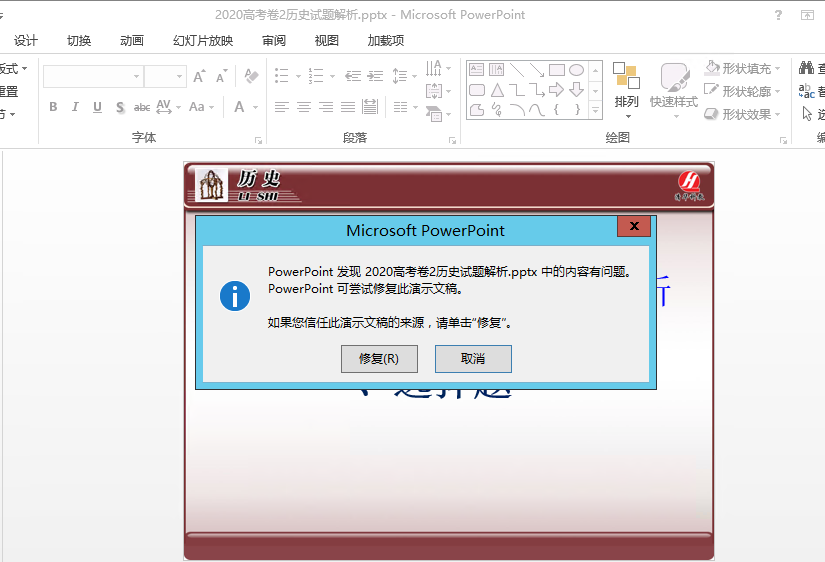This screenshot has width=825, height=562.
Task: Open the font name combo box
Action: 93,77
